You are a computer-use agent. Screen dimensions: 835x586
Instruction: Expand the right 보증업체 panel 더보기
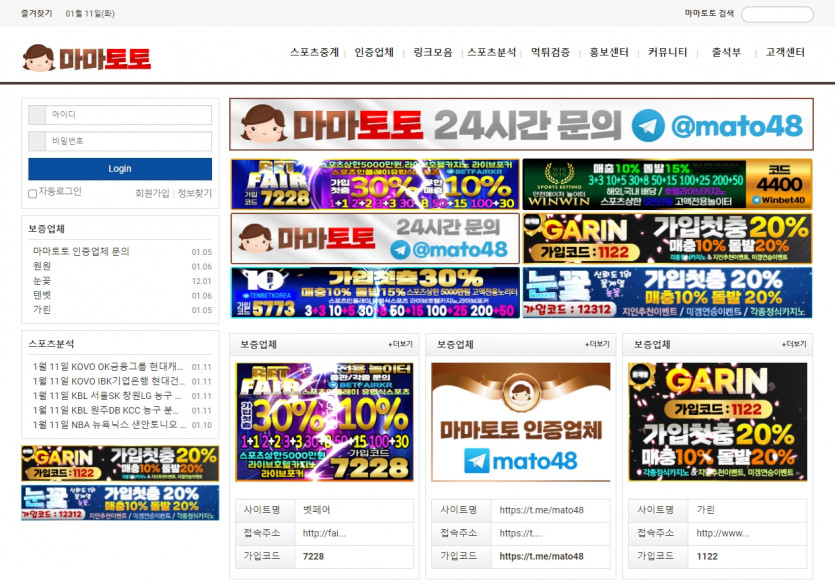tap(794, 345)
